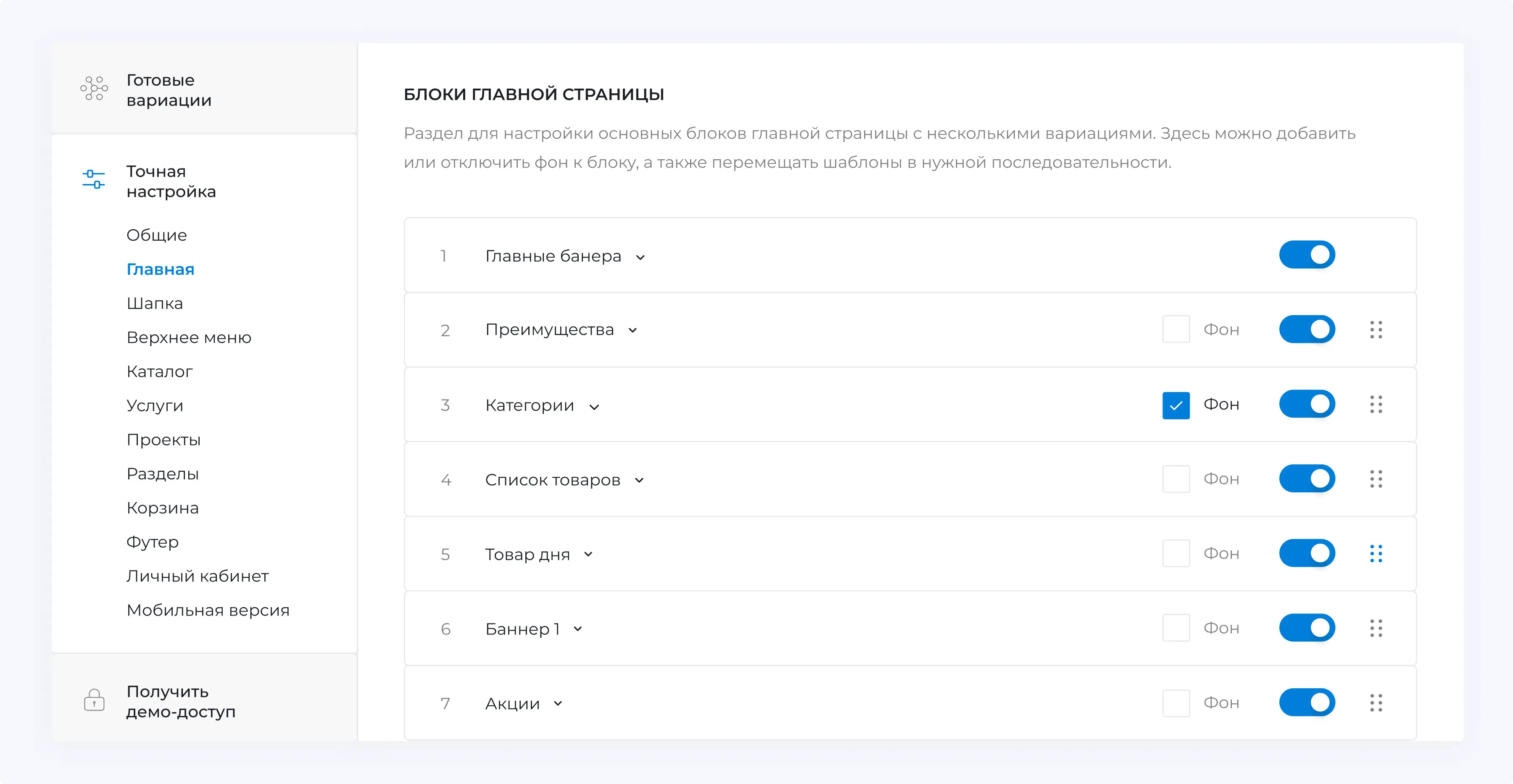1513x784 pixels.
Task: Click the blue drag handle on Товар дня
Action: point(1376,553)
